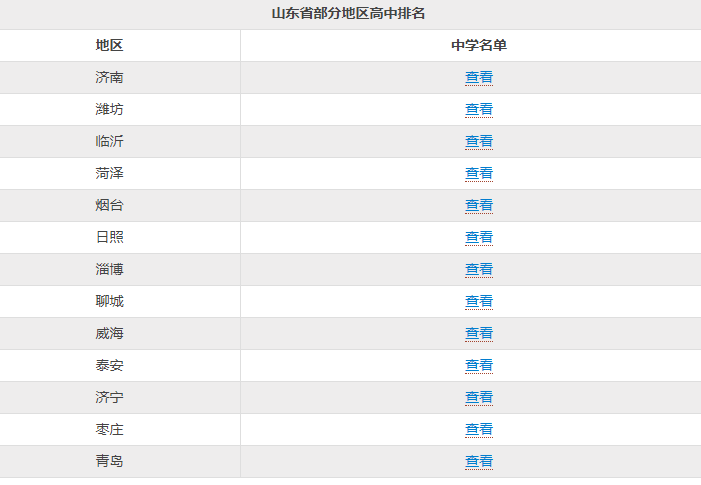Viewport: 701px width, 485px height.
Task: Open the 查看 link for 日照
Action: [479, 237]
